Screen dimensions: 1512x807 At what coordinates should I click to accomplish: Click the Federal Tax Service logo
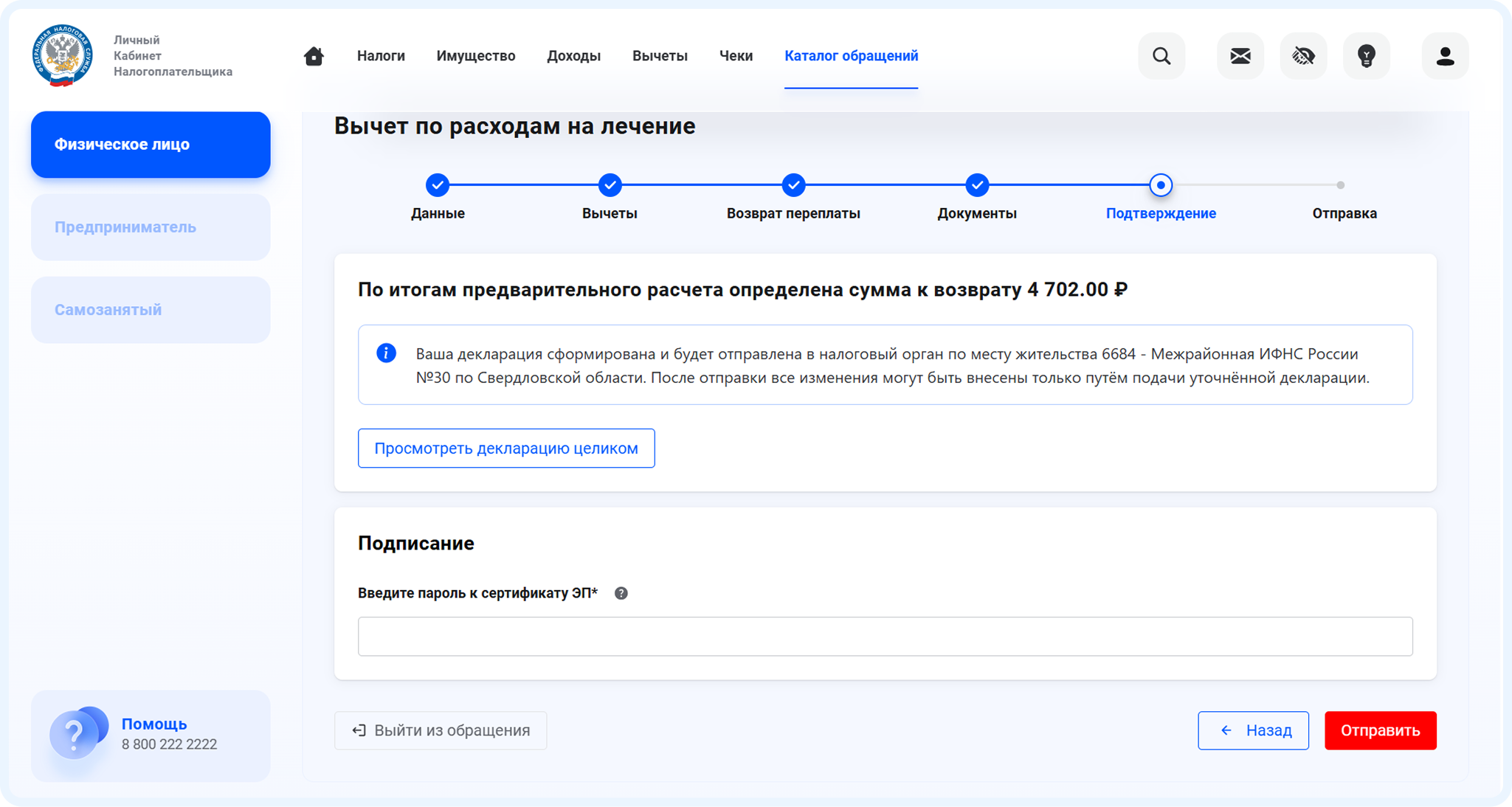point(62,55)
